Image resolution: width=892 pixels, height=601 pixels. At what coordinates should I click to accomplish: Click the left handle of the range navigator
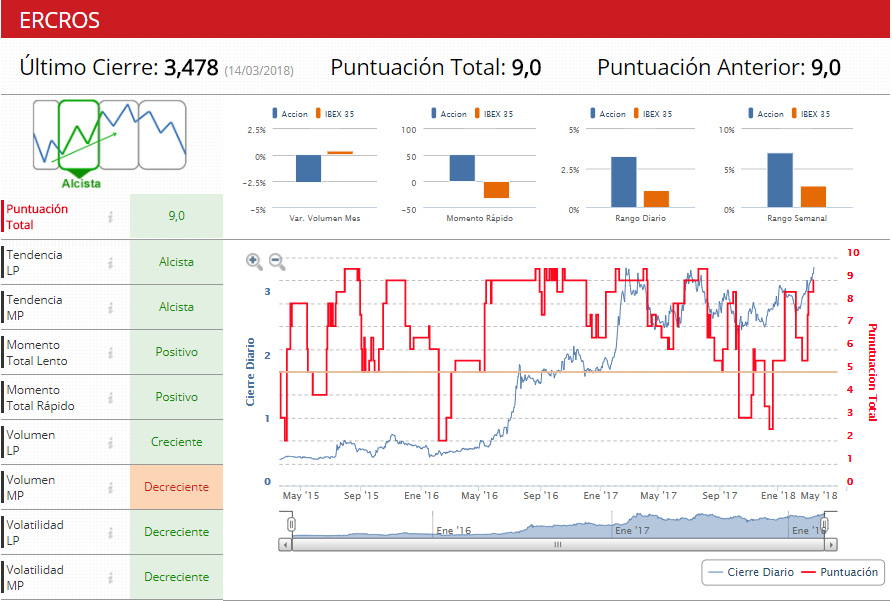click(x=291, y=524)
